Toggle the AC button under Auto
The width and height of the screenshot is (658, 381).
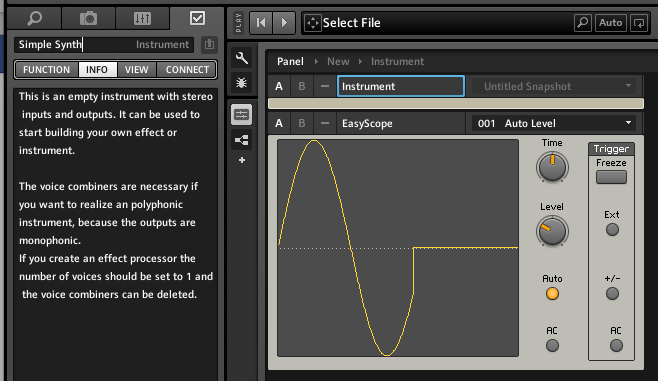[552, 346]
